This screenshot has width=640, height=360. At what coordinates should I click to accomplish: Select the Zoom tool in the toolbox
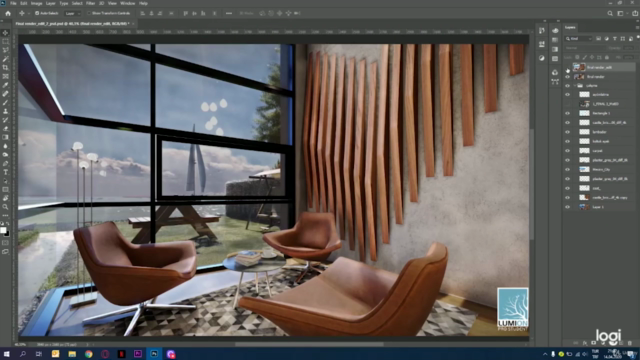tap(5, 207)
